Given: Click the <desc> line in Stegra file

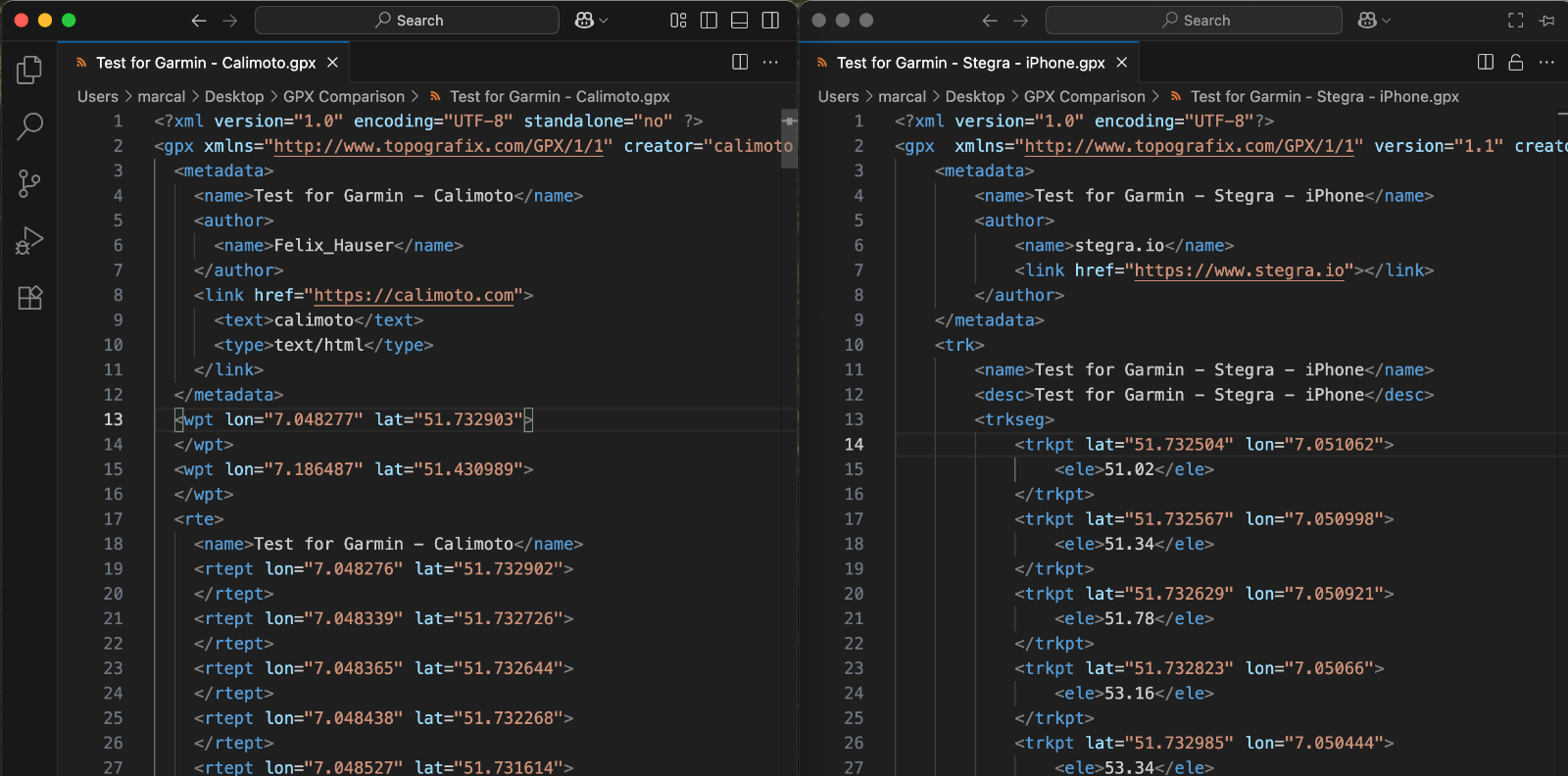Looking at the screenshot, I should point(1203,395).
